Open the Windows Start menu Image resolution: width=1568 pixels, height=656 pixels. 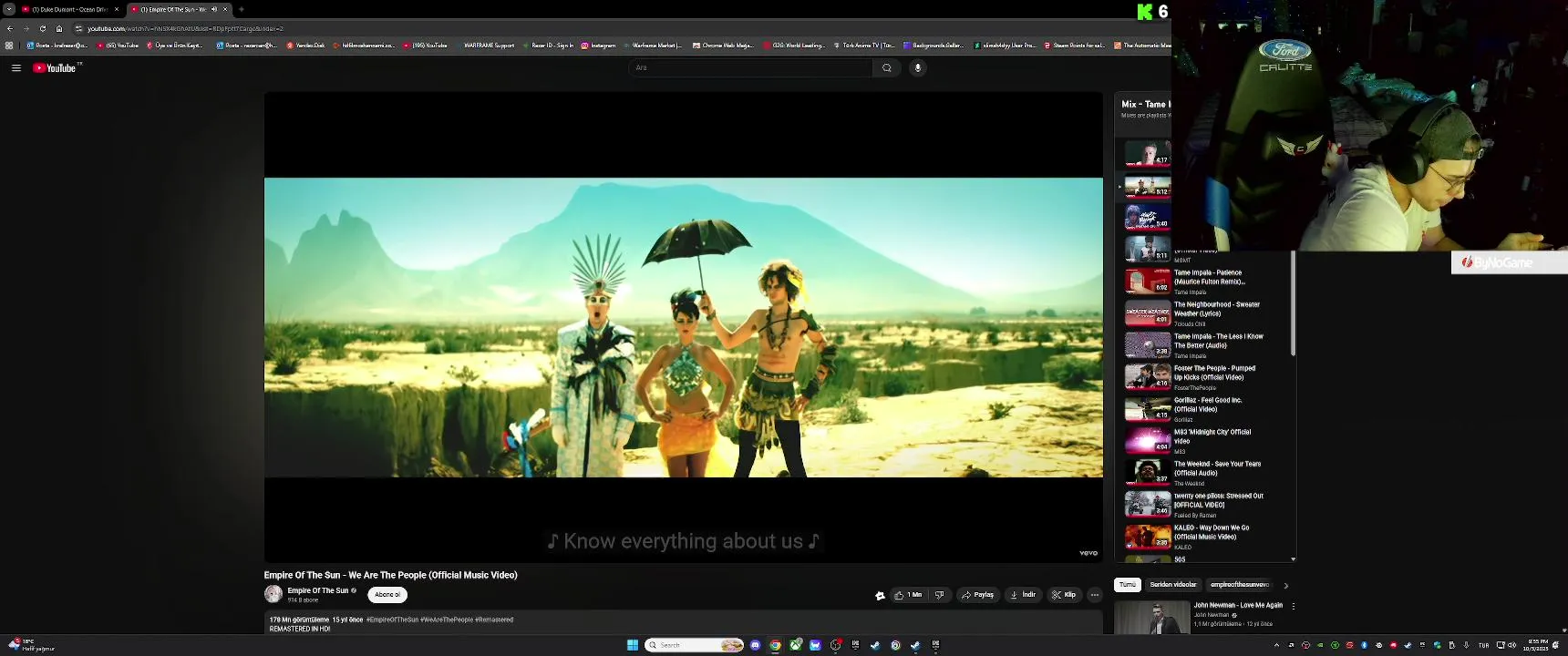(x=632, y=645)
